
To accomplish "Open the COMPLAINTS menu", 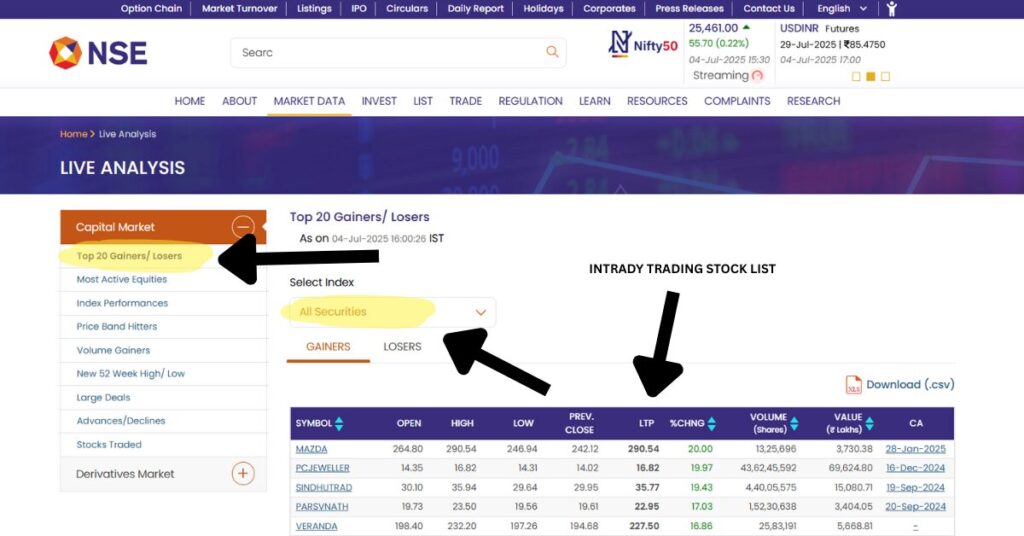I will (737, 101).
